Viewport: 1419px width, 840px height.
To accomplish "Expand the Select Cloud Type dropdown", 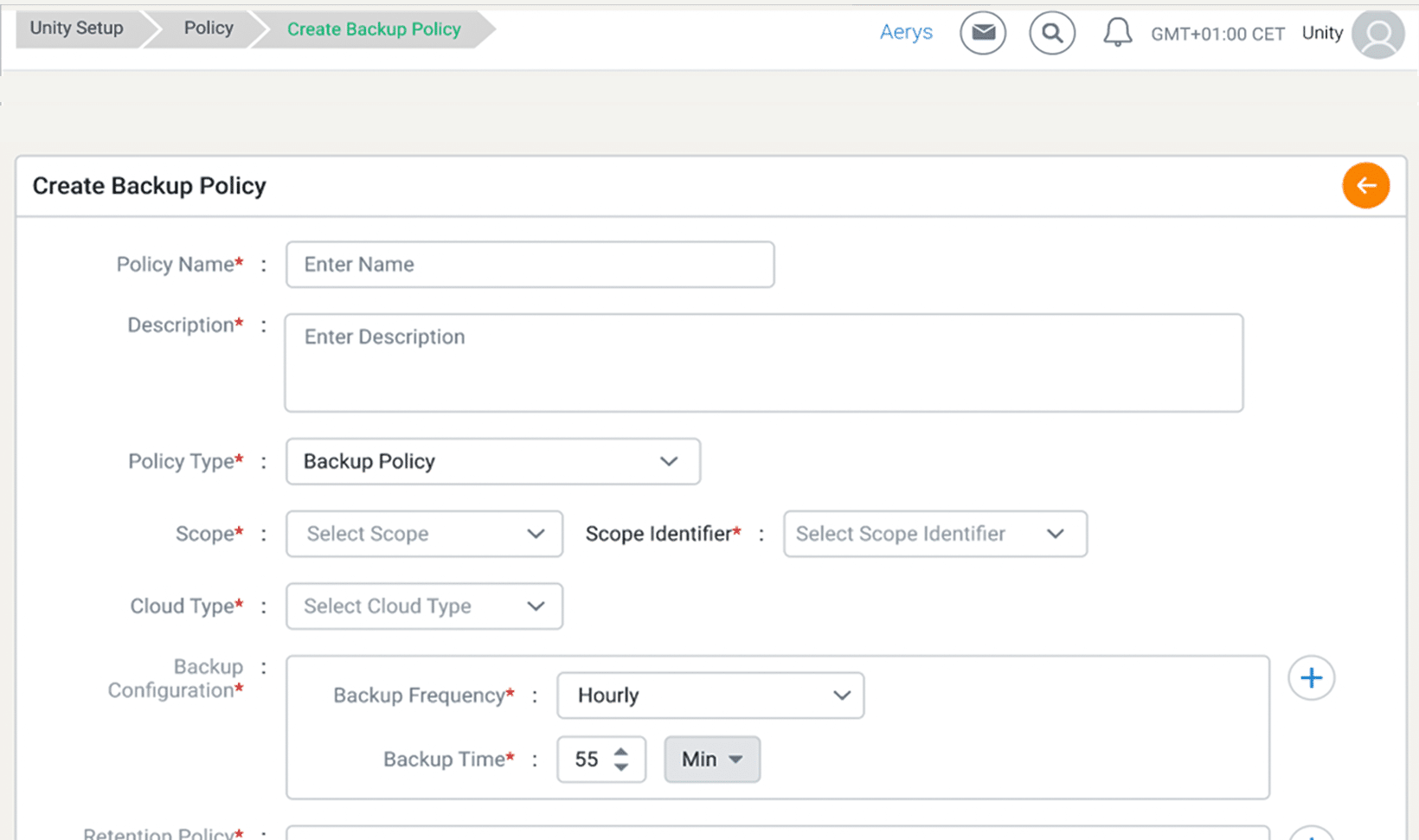I will coord(424,606).
